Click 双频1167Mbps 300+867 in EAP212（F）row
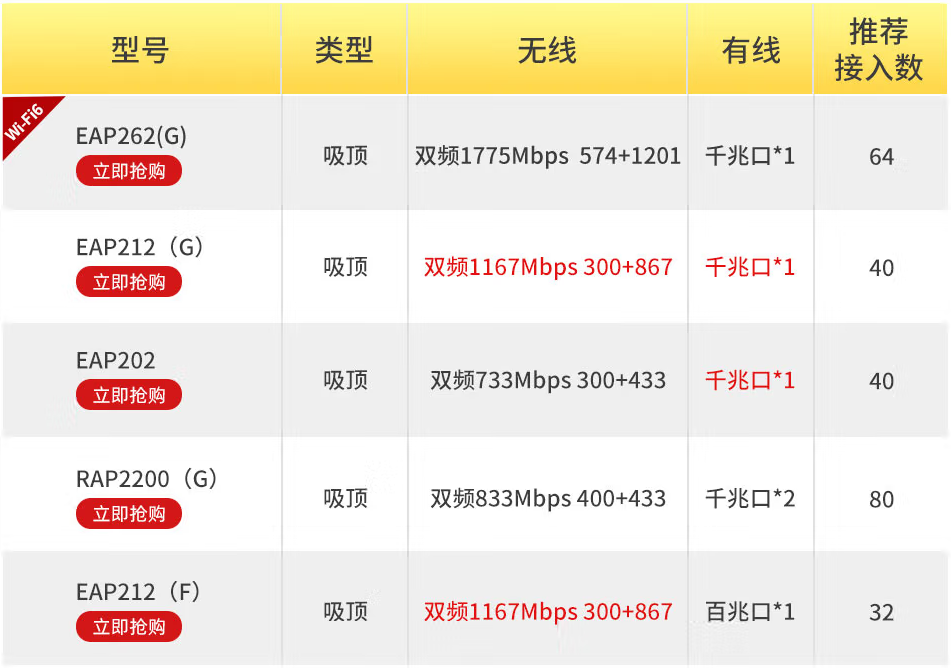 (x=548, y=612)
